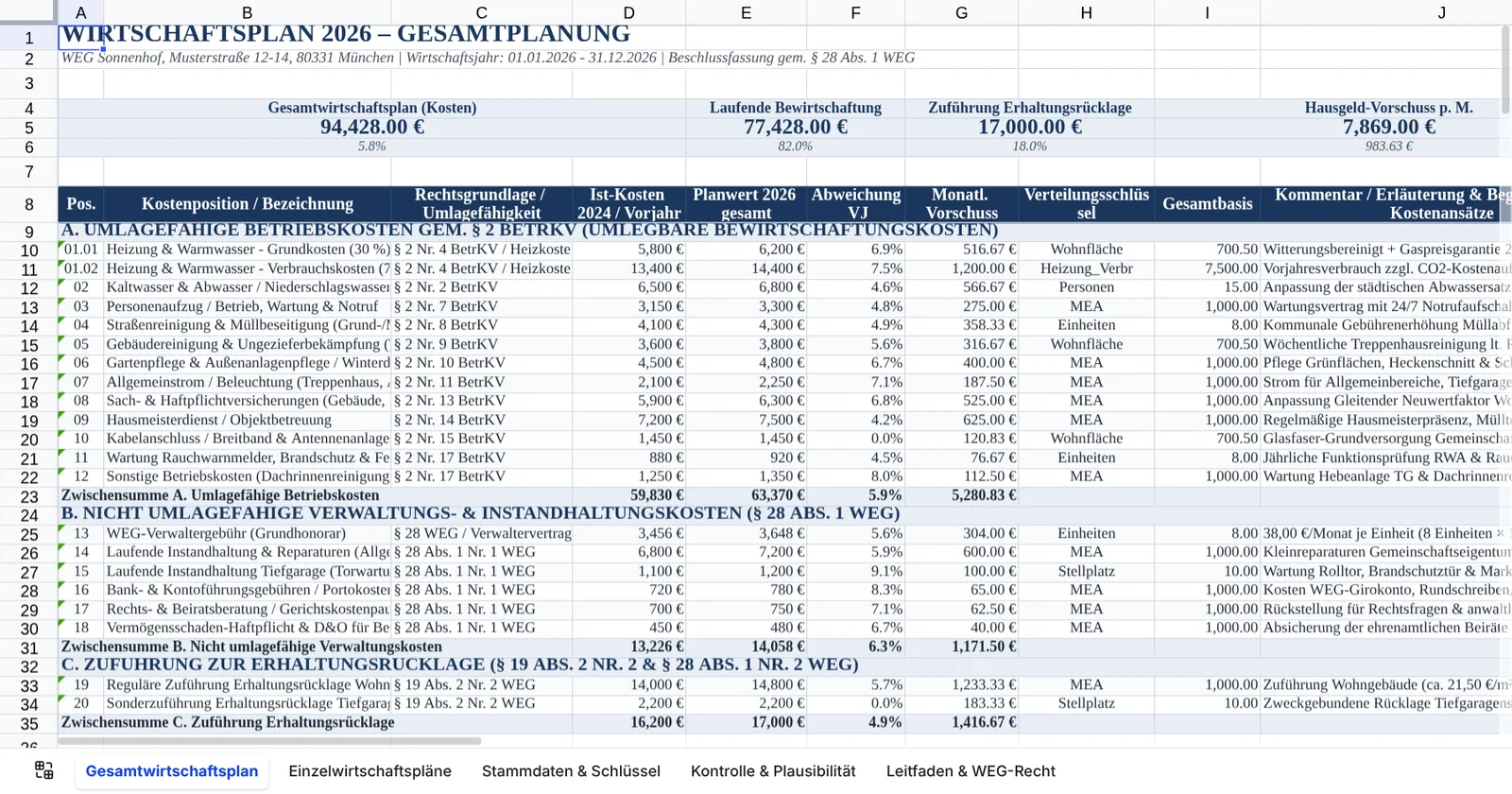Select the 17,000.00 € Zuführung Erhaltungsrücklage value
Viewport: 1512px width, 794px height.
1029,127
